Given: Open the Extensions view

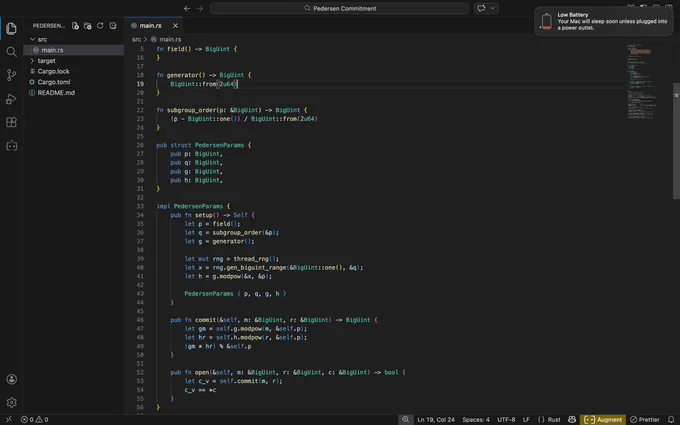Looking at the screenshot, I should 11,122.
